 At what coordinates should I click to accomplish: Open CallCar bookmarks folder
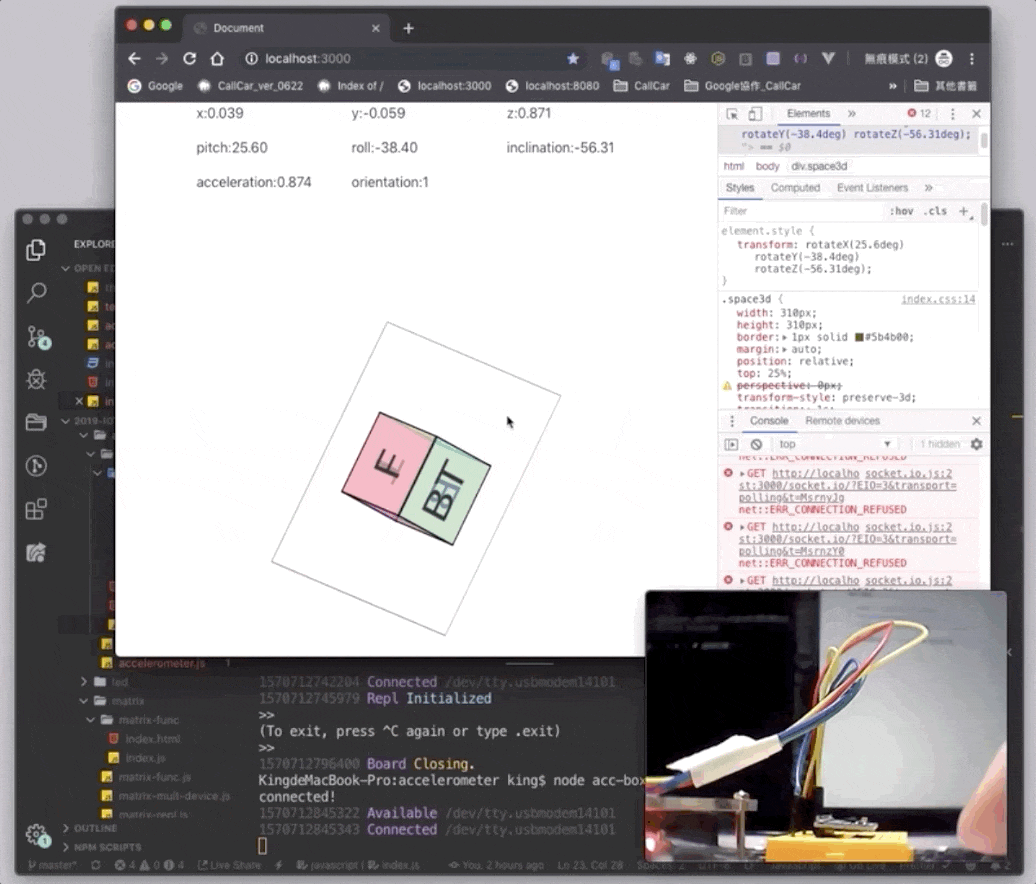642,86
